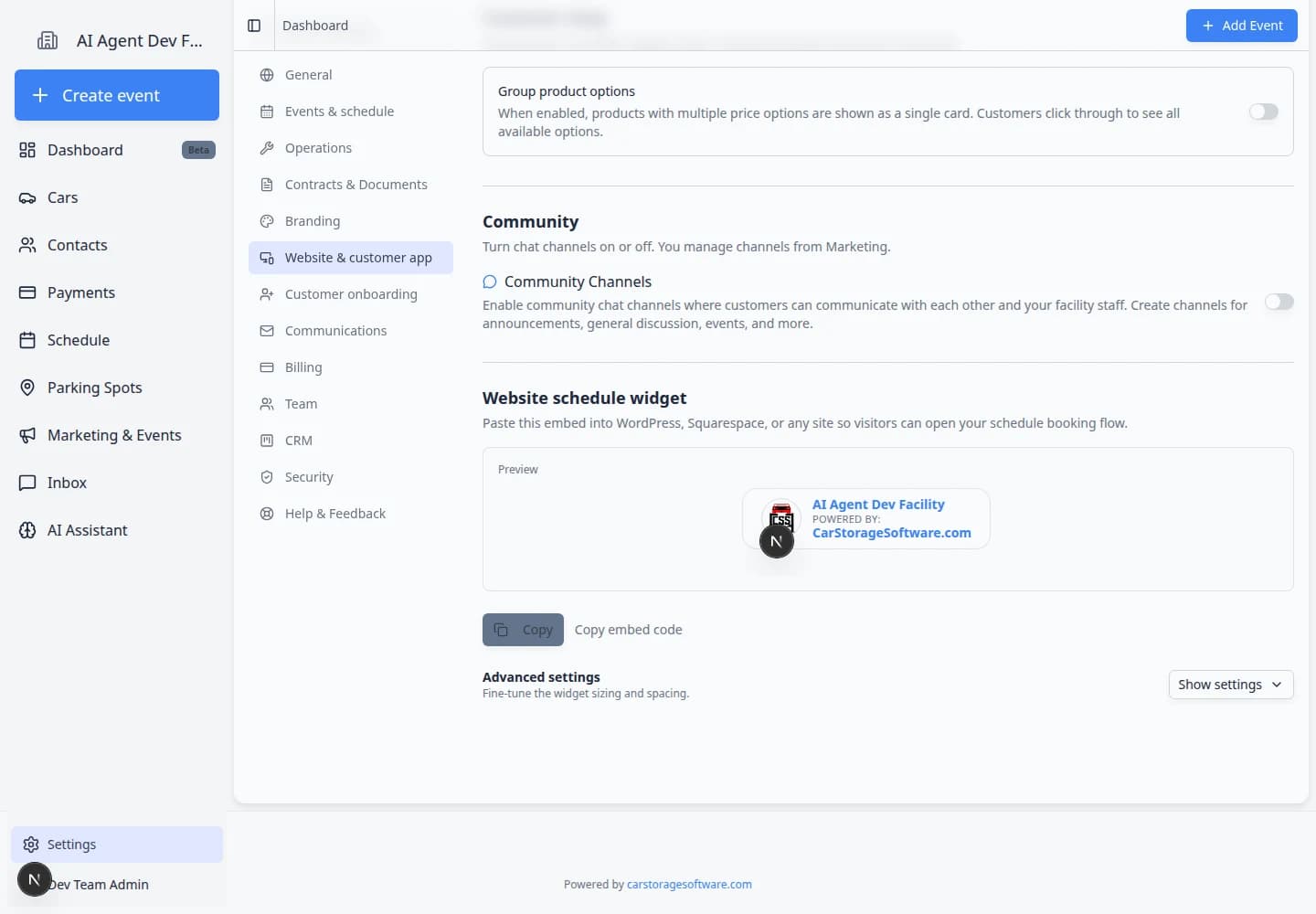
Task: Click the Community Channels chat icon
Action: click(490, 282)
